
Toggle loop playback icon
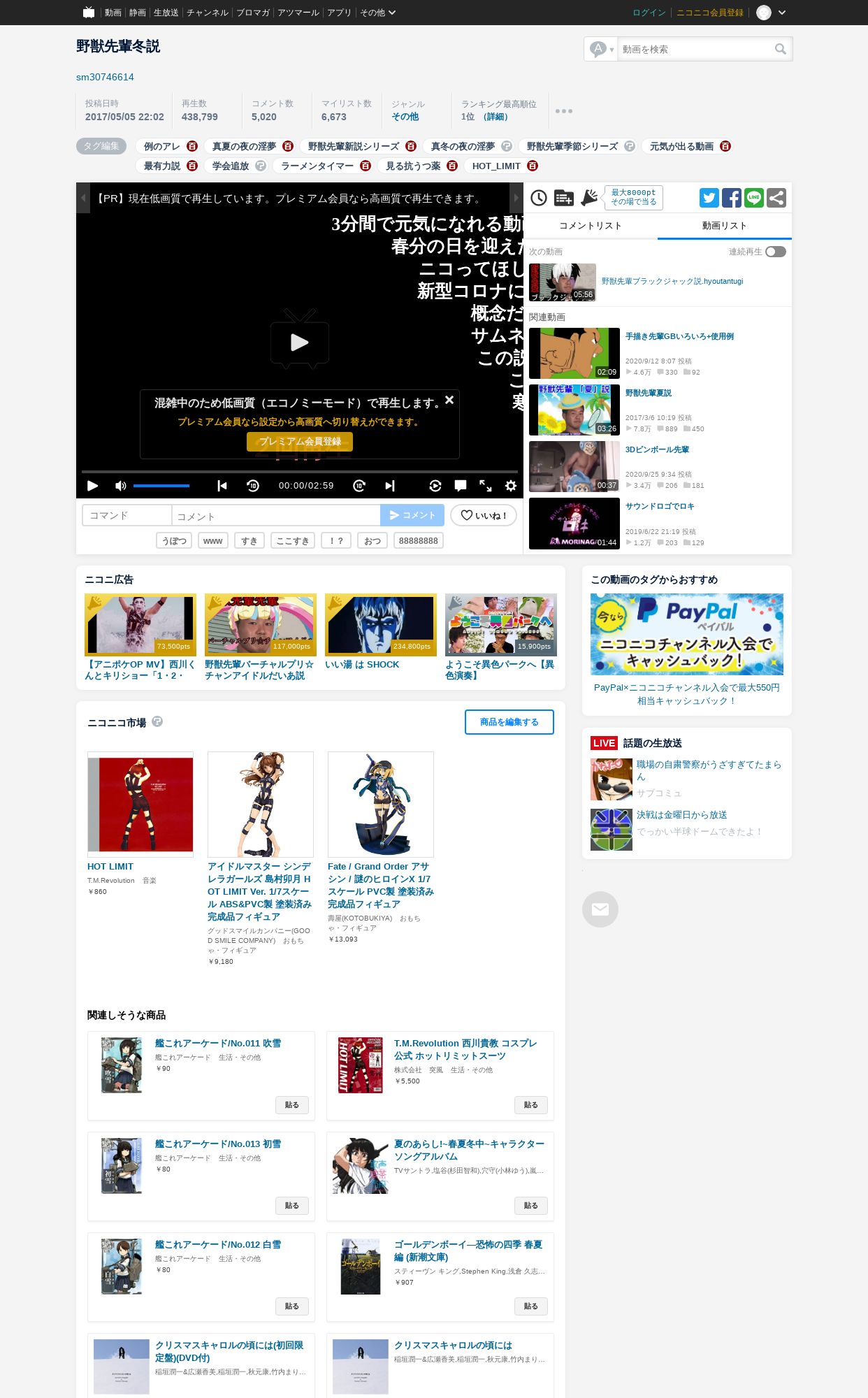pyautogui.click(x=435, y=486)
